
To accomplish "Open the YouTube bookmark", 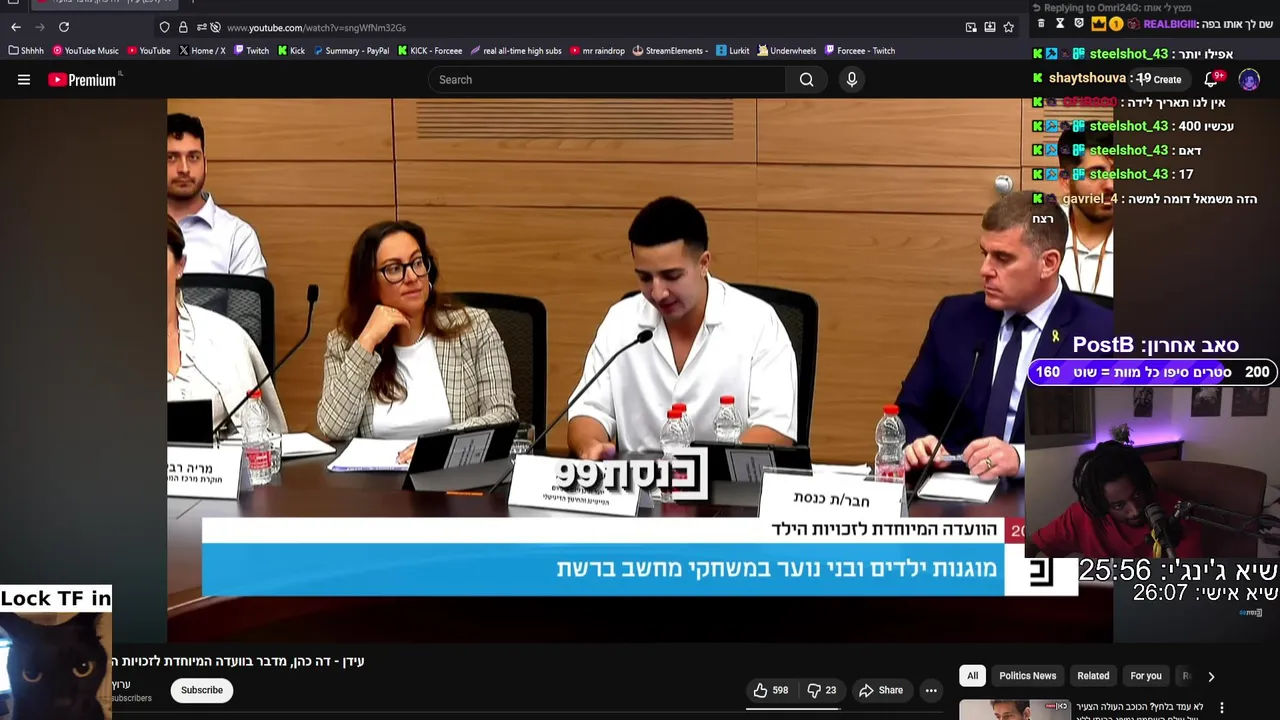I will (149, 51).
